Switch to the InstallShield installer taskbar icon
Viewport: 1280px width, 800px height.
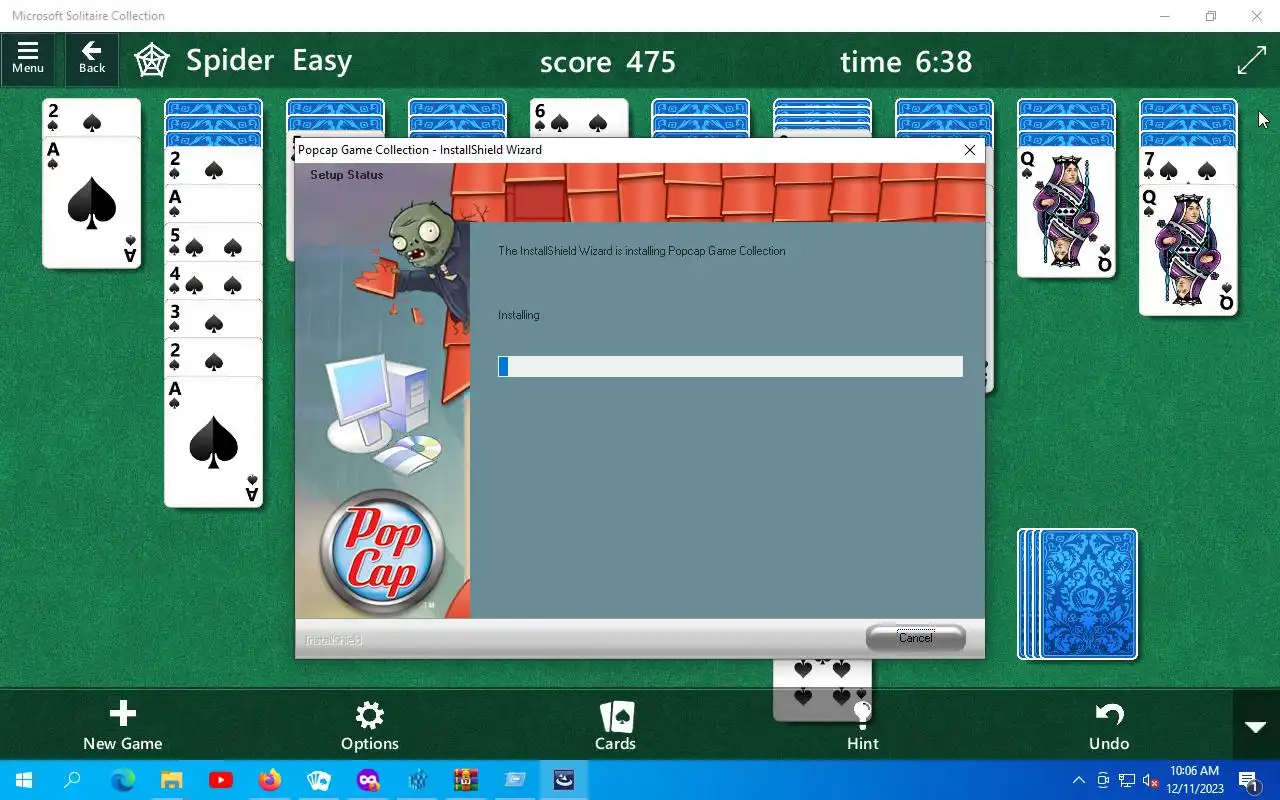(564, 780)
